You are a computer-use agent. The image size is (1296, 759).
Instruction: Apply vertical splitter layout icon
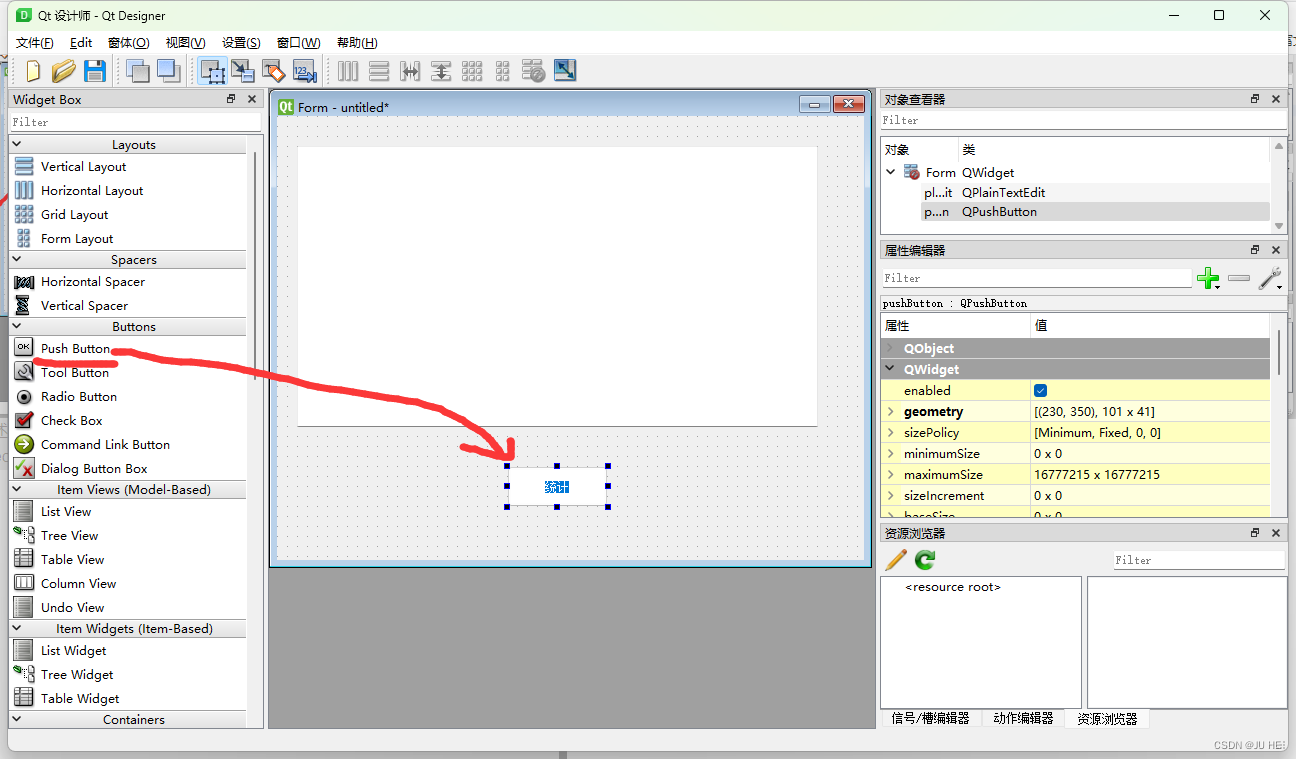pyautogui.click(x=441, y=70)
